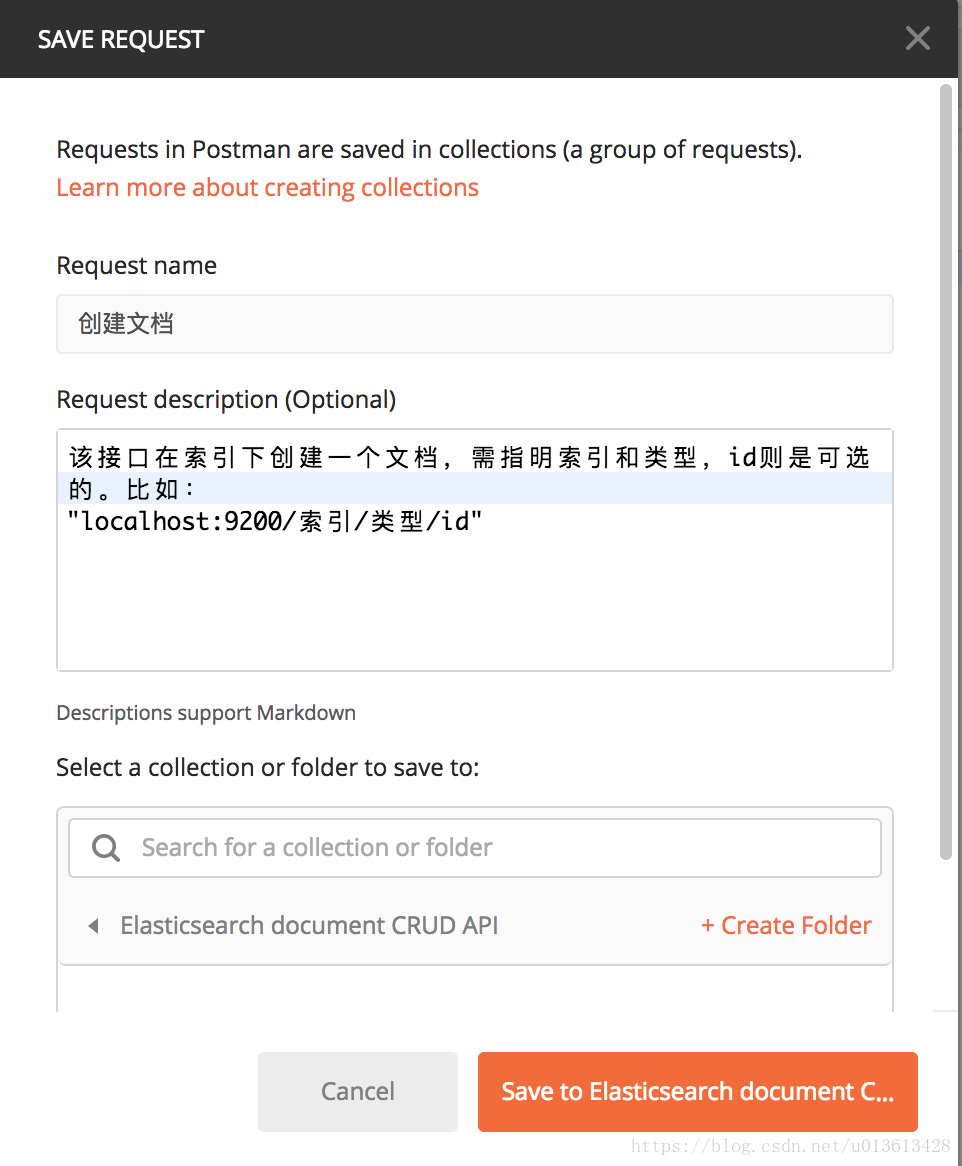Image resolution: width=962 pixels, height=1166 pixels.
Task: Click the magnifier icon in the collection search box
Action: click(106, 848)
